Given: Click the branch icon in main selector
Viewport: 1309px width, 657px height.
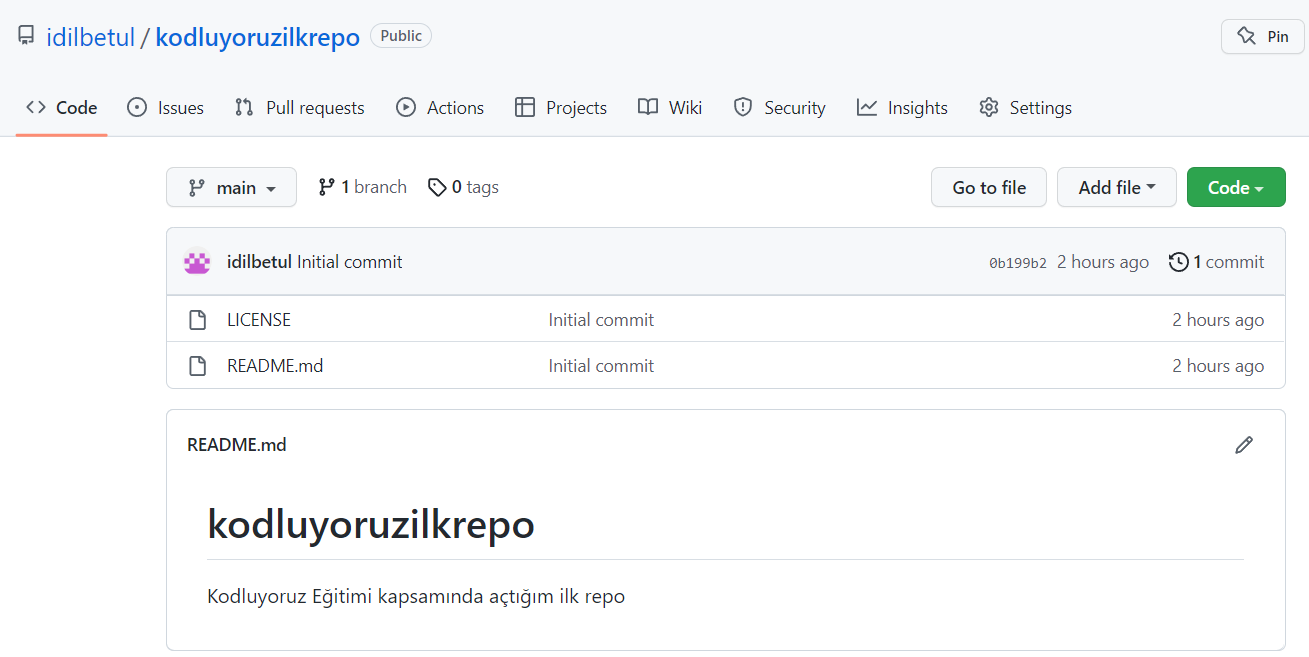Looking at the screenshot, I should tap(196, 188).
